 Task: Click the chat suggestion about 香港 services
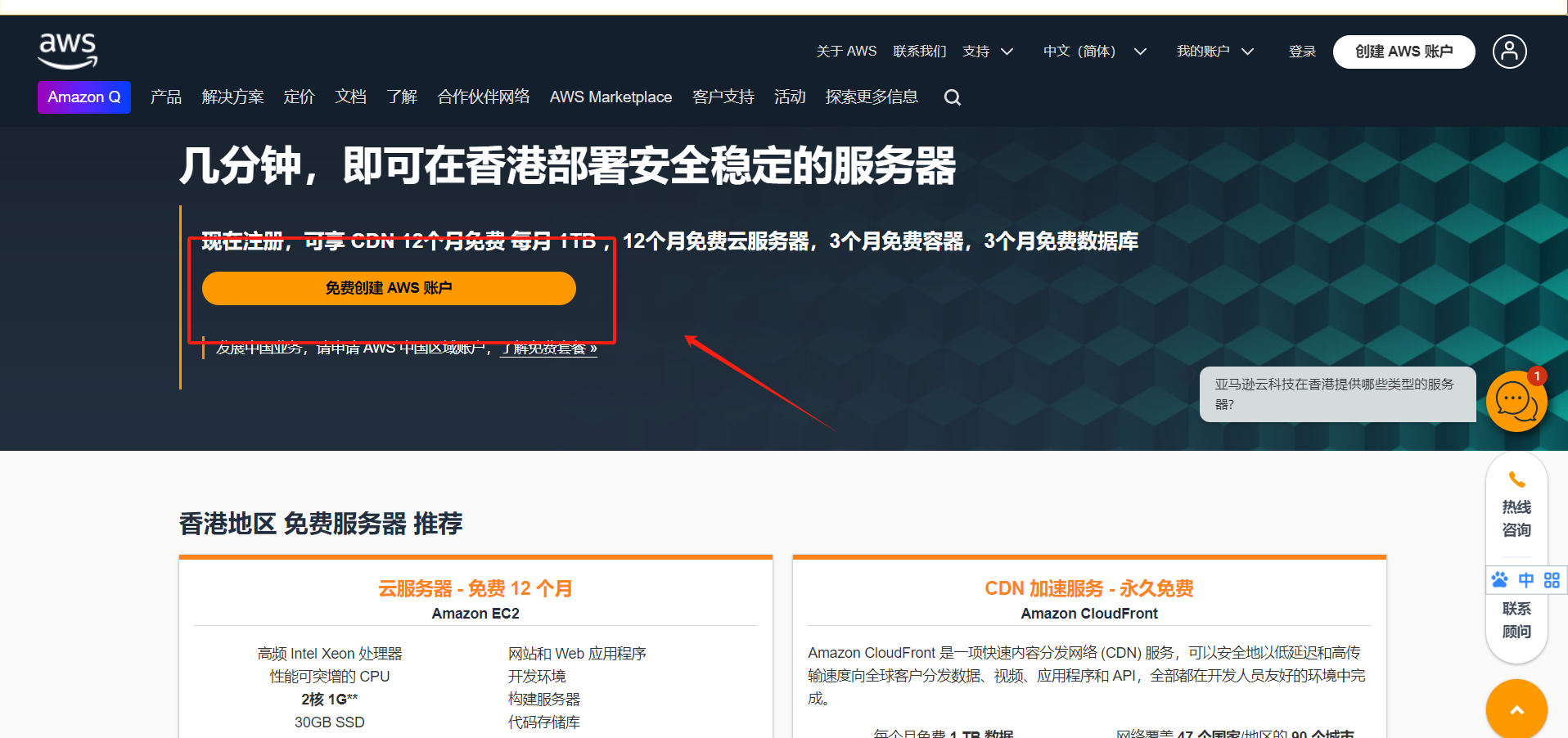pos(1337,394)
